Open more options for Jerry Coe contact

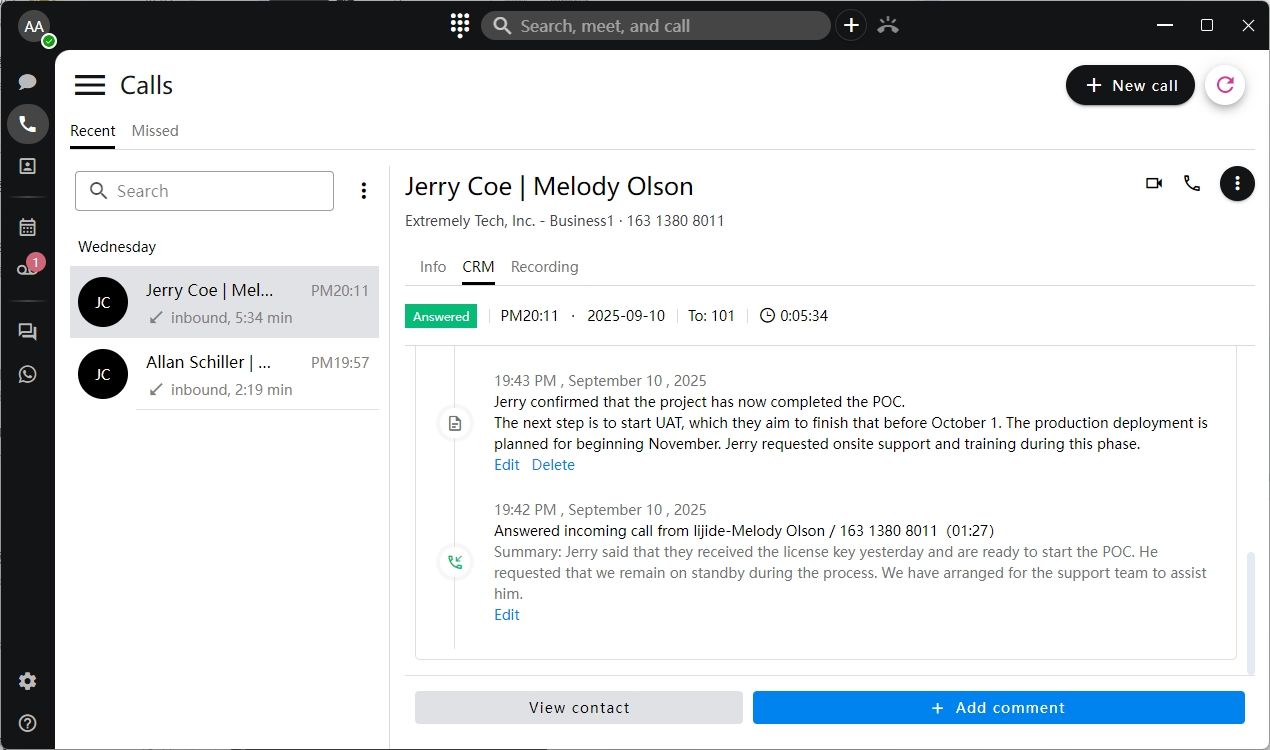[x=1237, y=183]
